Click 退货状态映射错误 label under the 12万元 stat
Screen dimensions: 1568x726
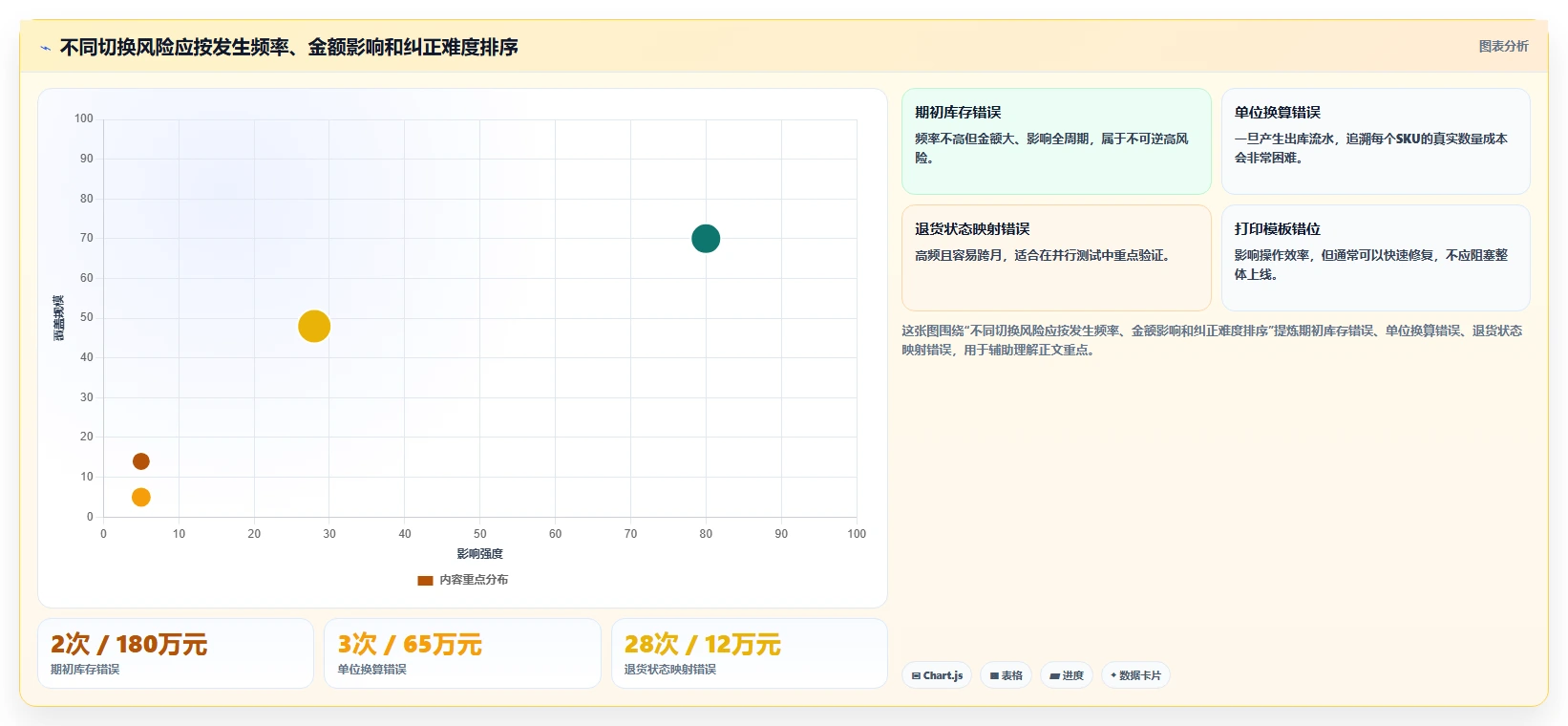click(x=670, y=670)
